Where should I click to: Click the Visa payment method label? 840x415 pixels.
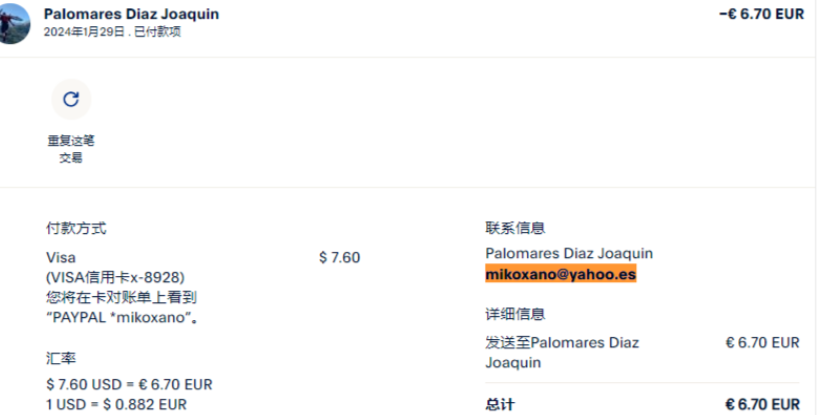61,257
